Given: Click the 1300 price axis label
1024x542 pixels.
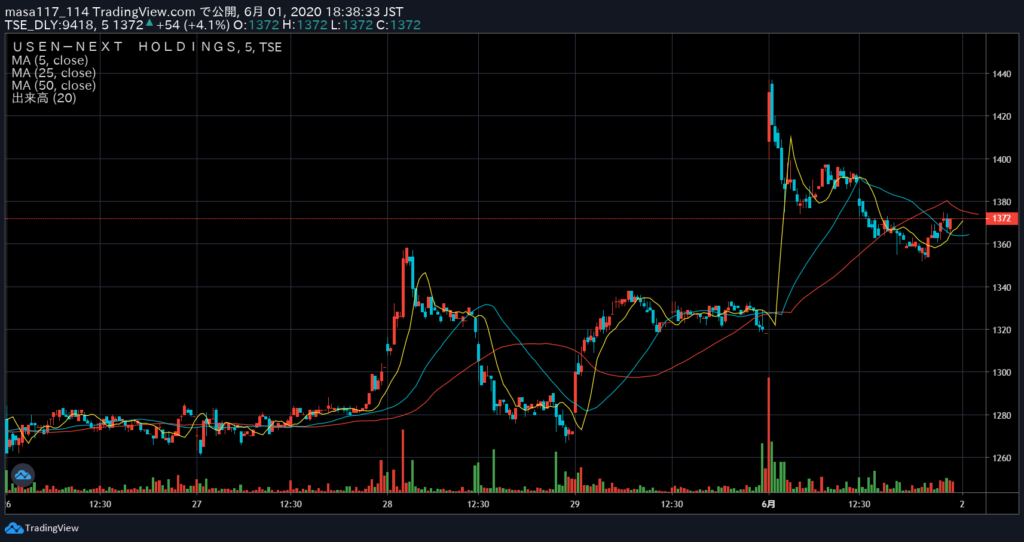Looking at the screenshot, I should click(1002, 372).
